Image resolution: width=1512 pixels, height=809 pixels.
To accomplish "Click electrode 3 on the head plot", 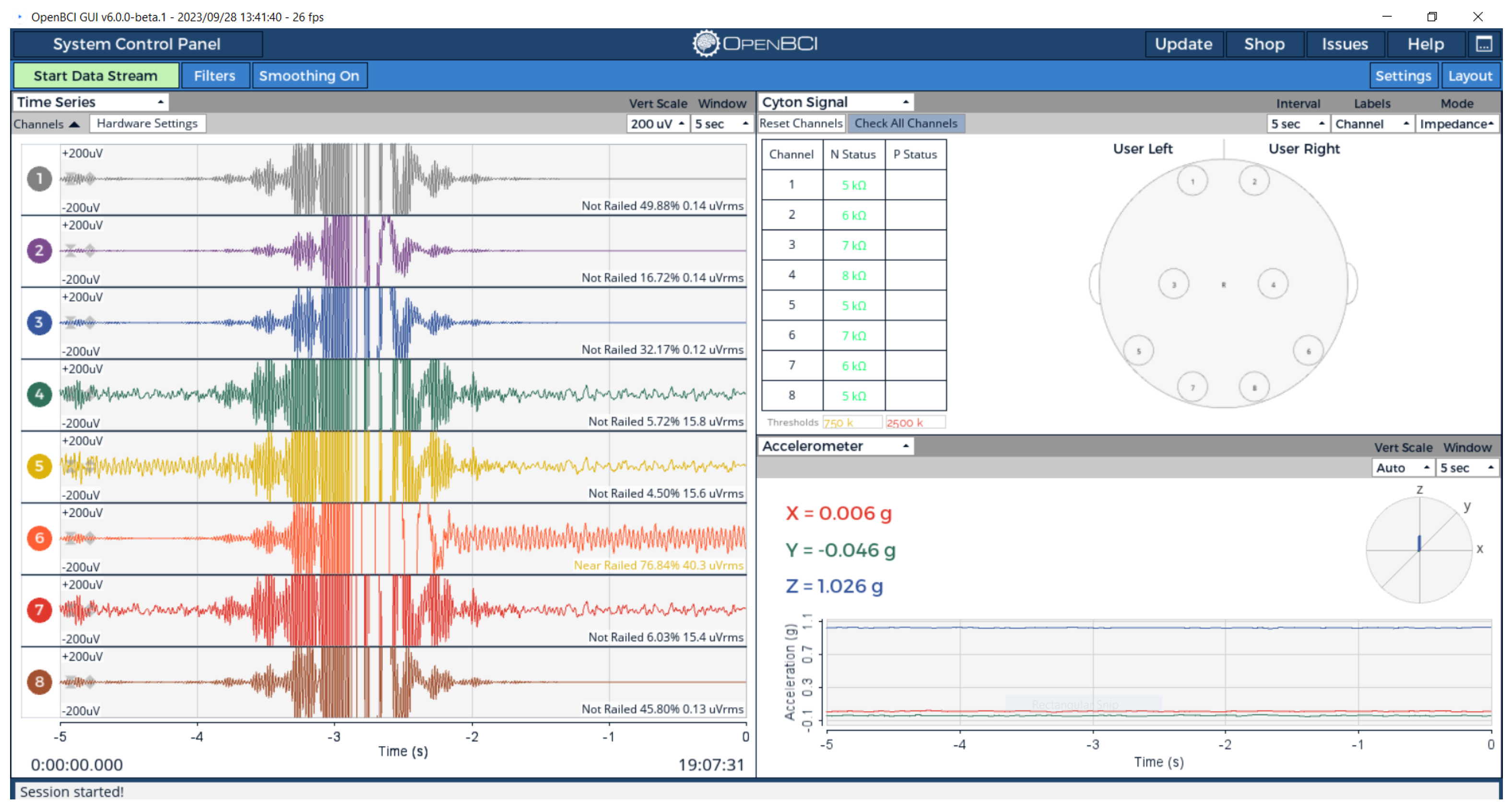I will 1173,284.
